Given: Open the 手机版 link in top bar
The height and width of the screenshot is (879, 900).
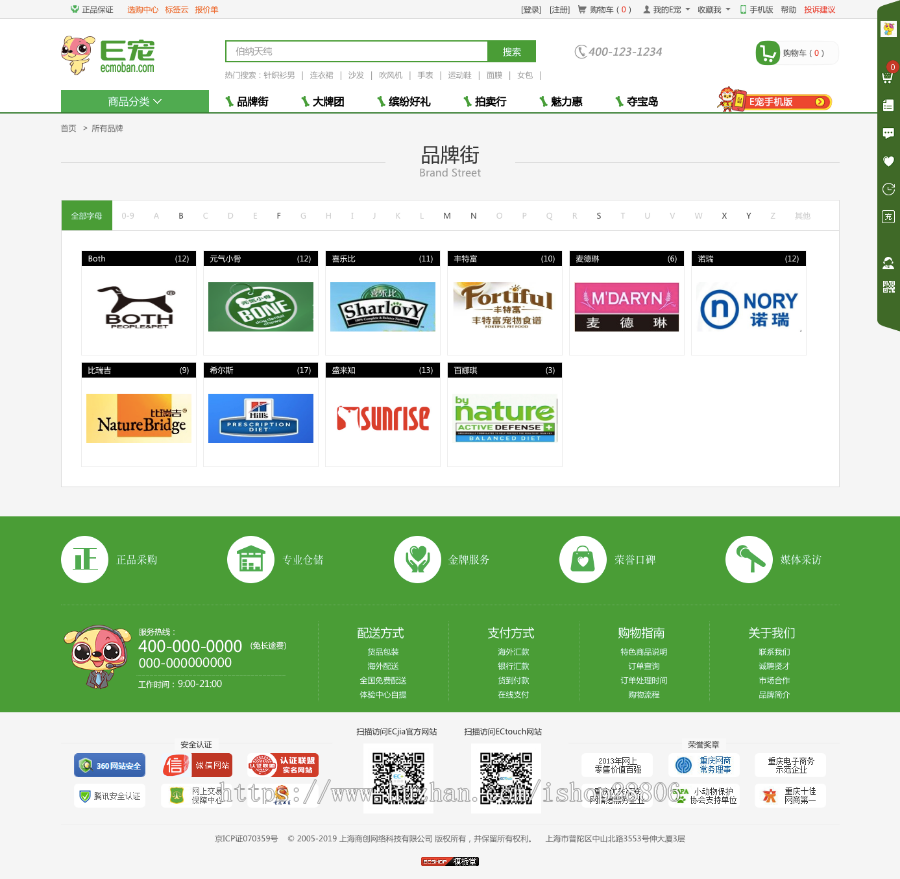Looking at the screenshot, I should tap(757, 10).
